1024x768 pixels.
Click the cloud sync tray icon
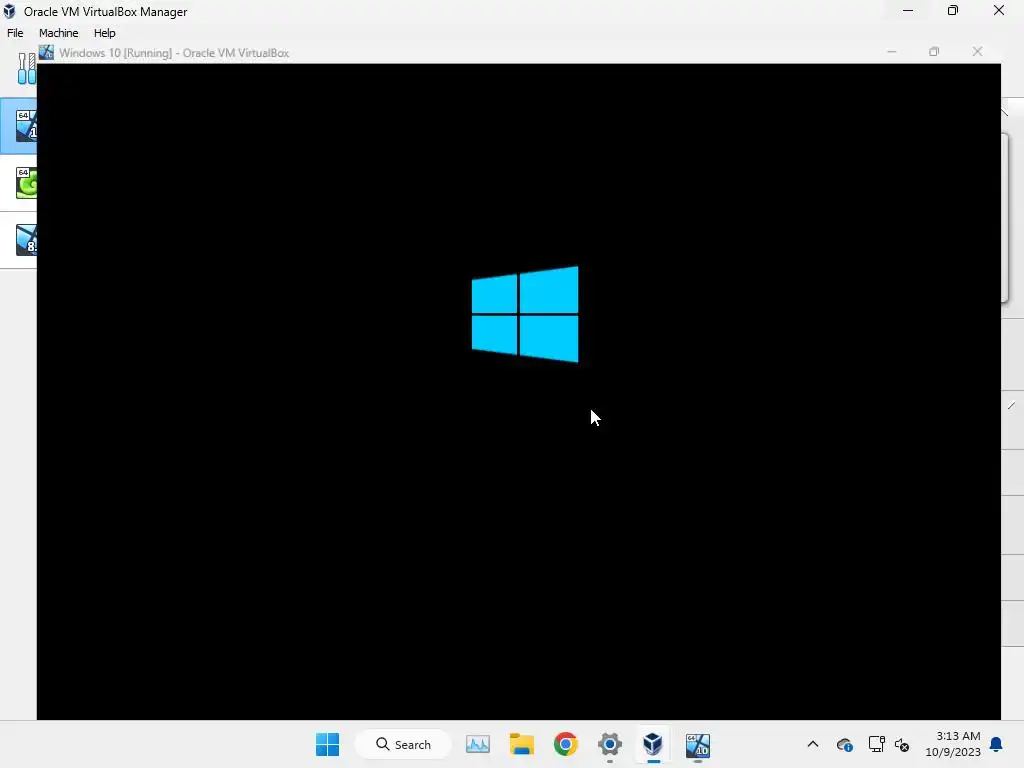[844, 744]
